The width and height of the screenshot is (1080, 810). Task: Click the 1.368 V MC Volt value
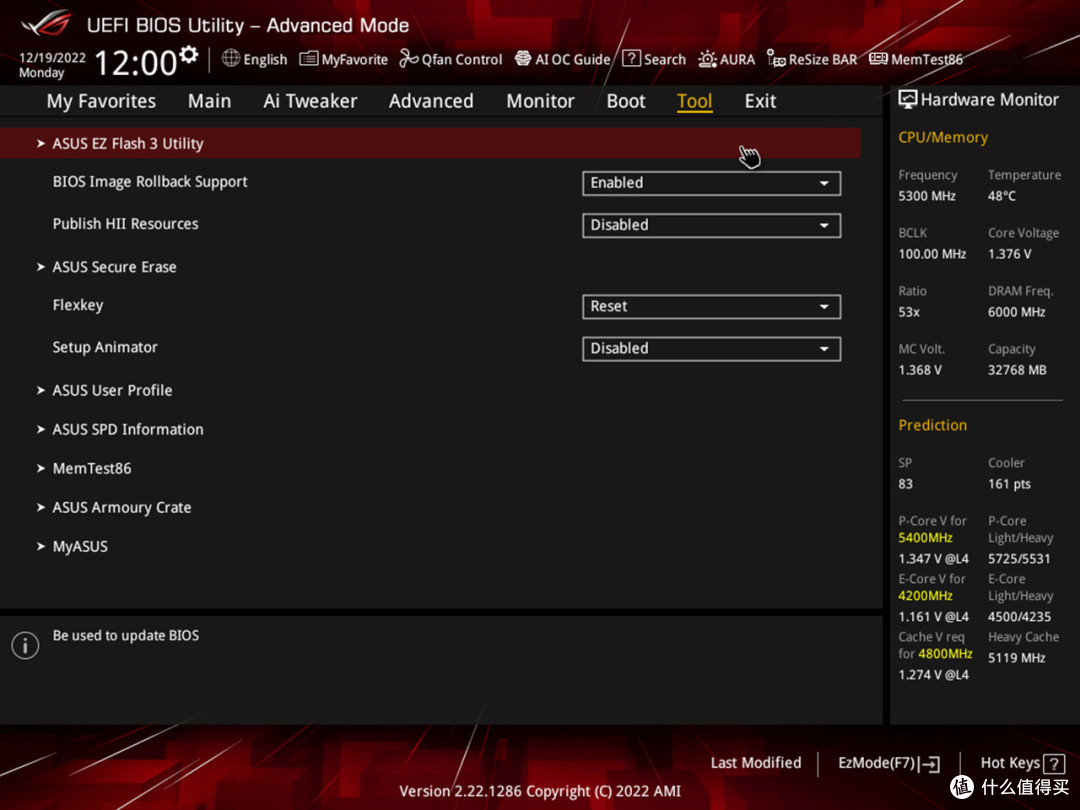tap(920, 371)
